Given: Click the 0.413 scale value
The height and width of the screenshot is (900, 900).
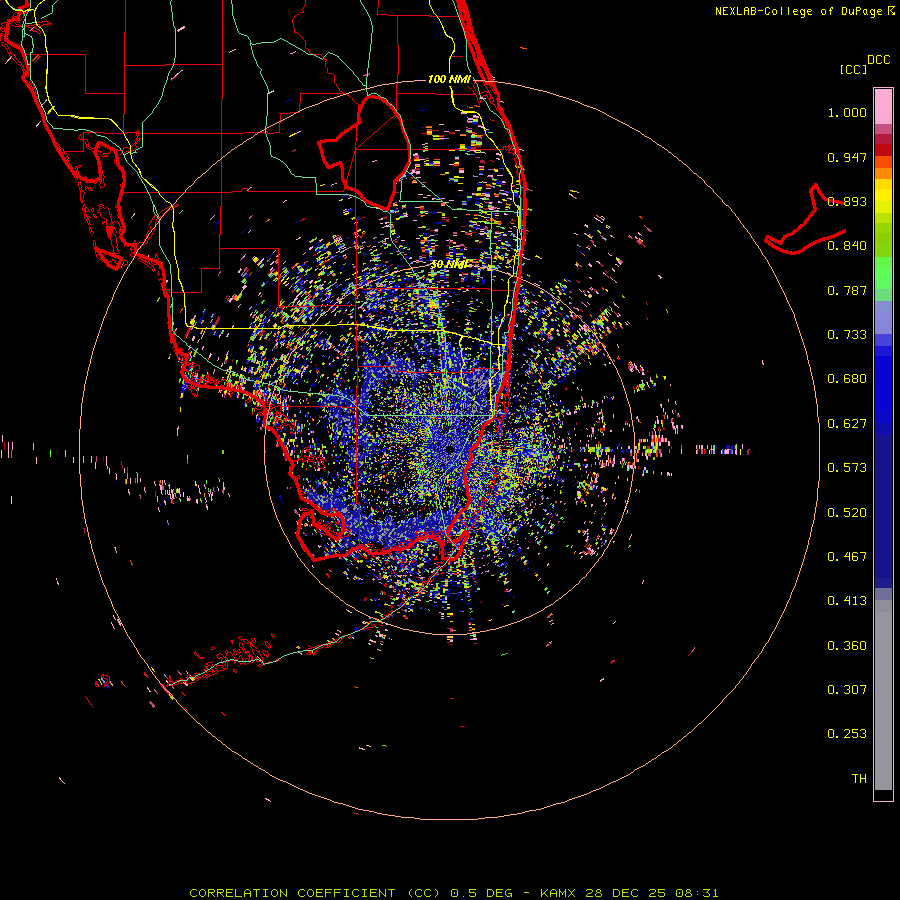Looking at the screenshot, I should [847, 601].
